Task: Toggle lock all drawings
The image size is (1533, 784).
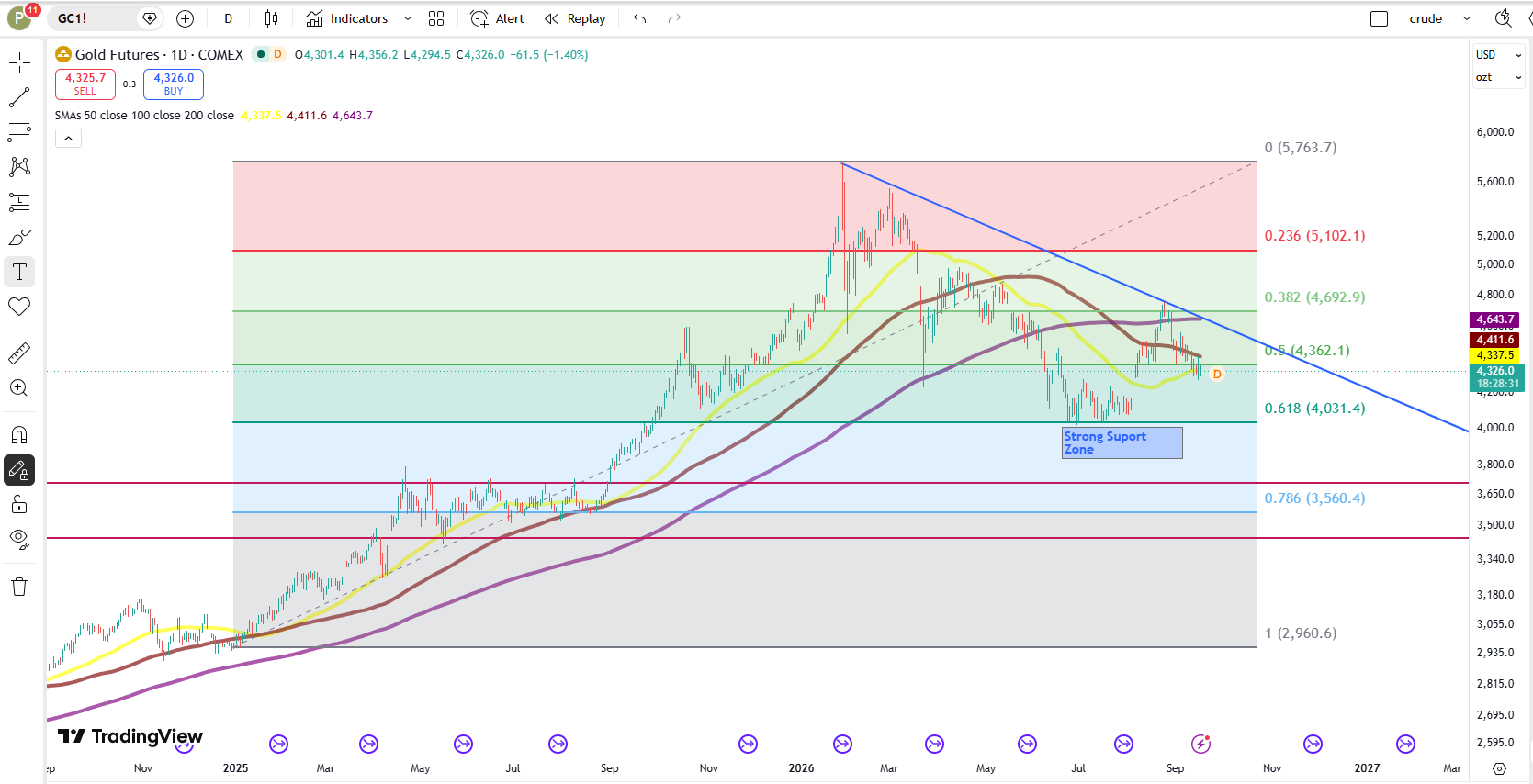Action: (19, 504)
